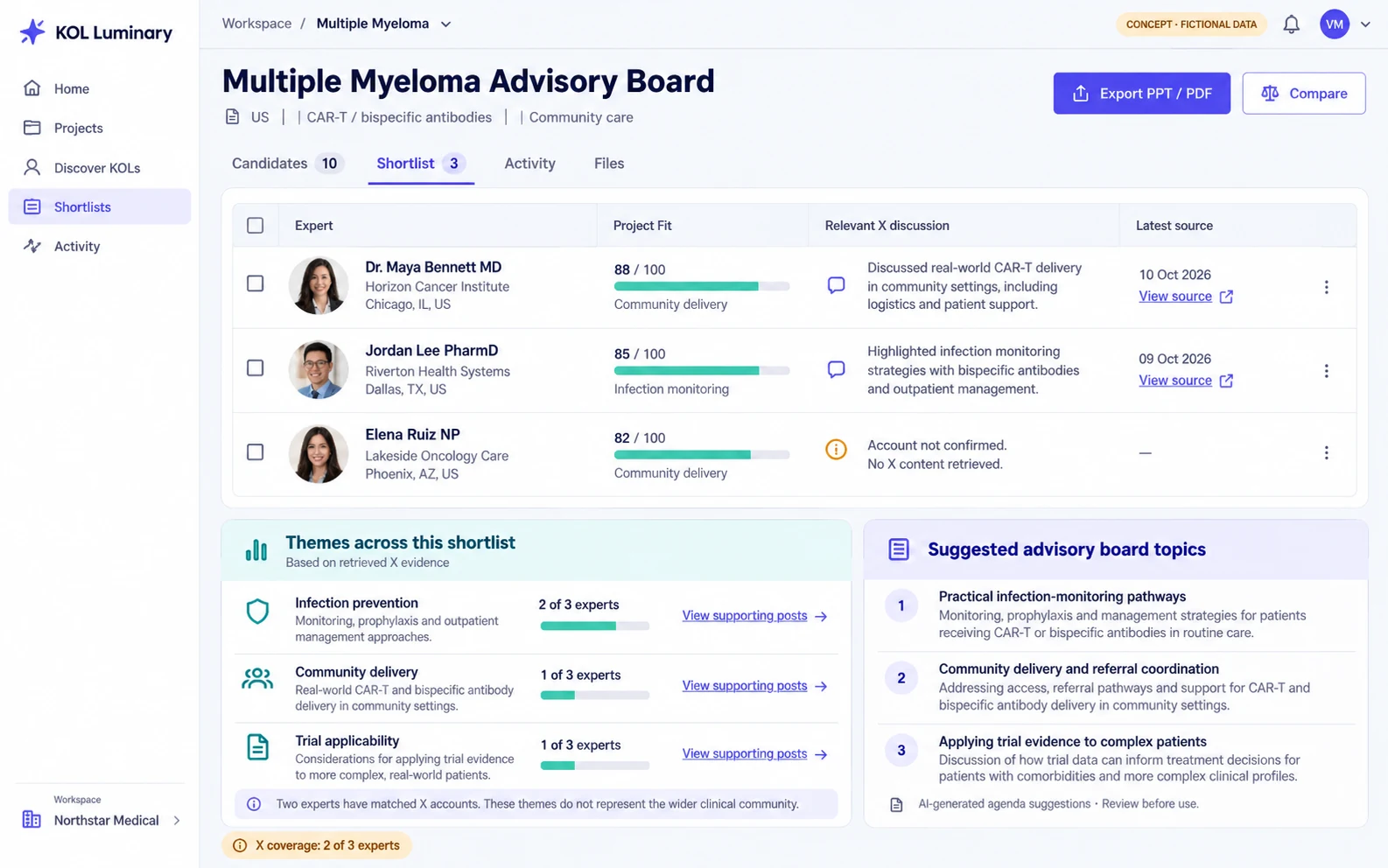Click Elena Ruiz's 82 / 100 fit bar
1388x868 pixels.
tap(702, 455)
